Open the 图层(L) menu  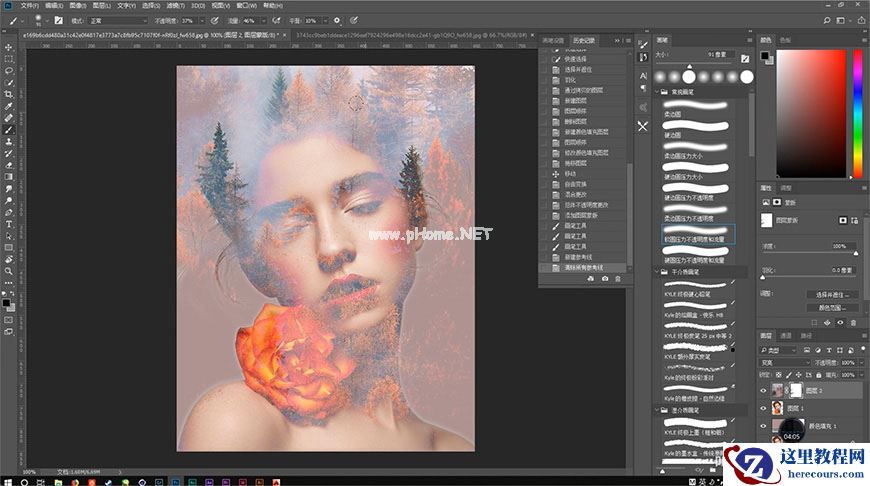(102, 5)
